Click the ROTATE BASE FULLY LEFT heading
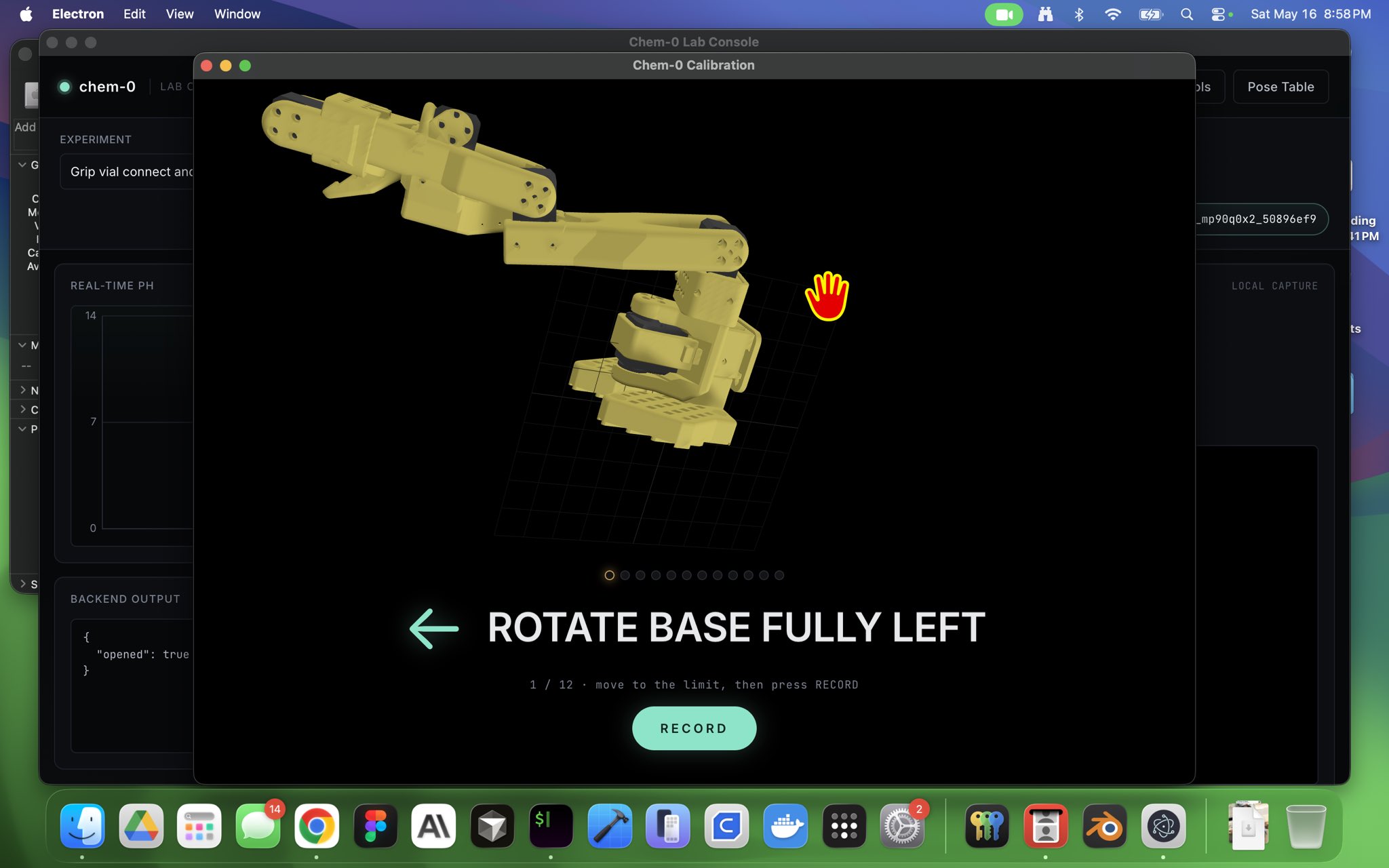1389x868 pixels. 736,627
